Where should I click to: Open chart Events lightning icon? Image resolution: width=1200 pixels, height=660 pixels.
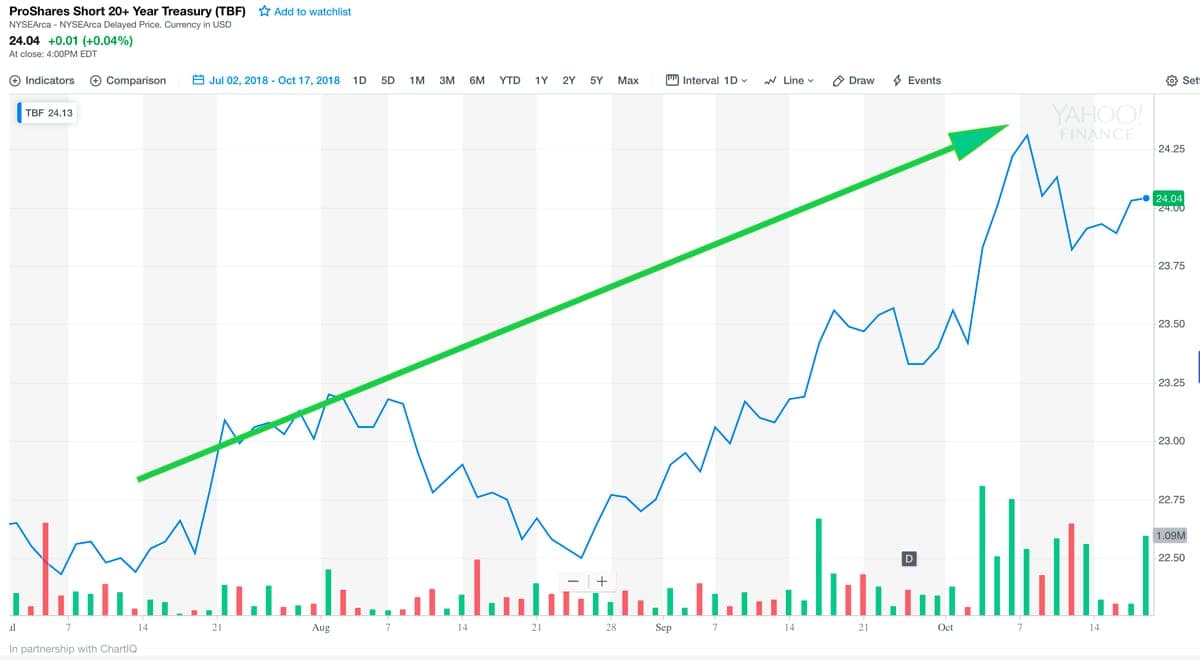[897, 80]
